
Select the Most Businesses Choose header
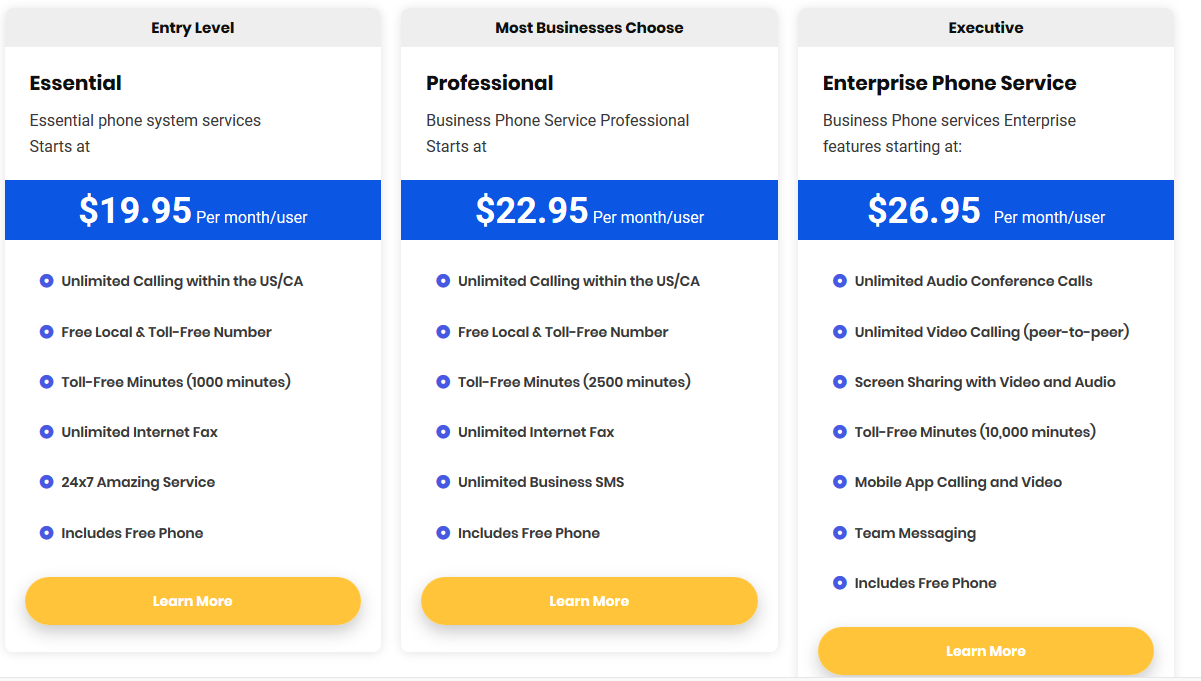coord(589,28)
